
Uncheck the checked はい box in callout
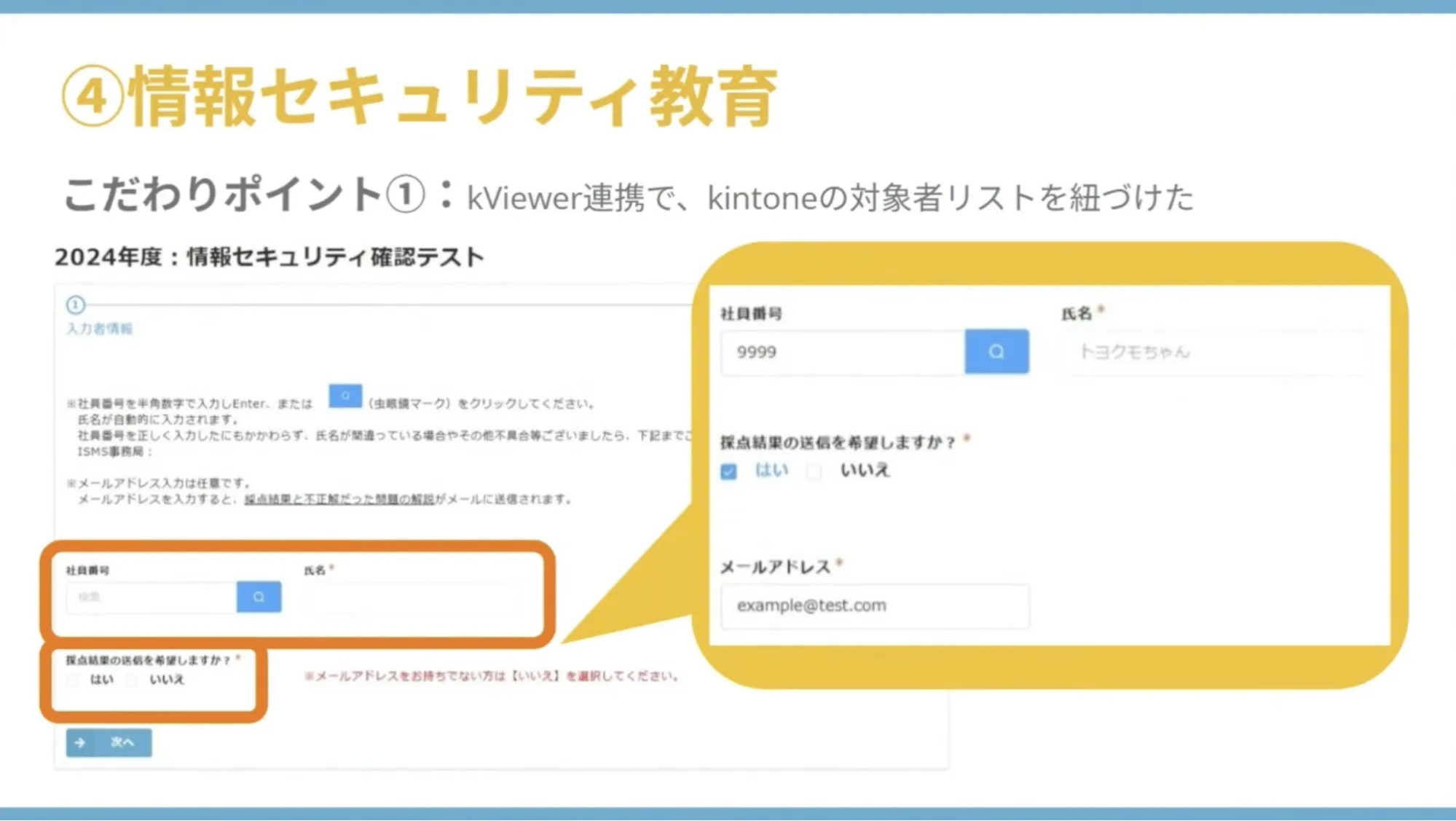pos(728,471)
